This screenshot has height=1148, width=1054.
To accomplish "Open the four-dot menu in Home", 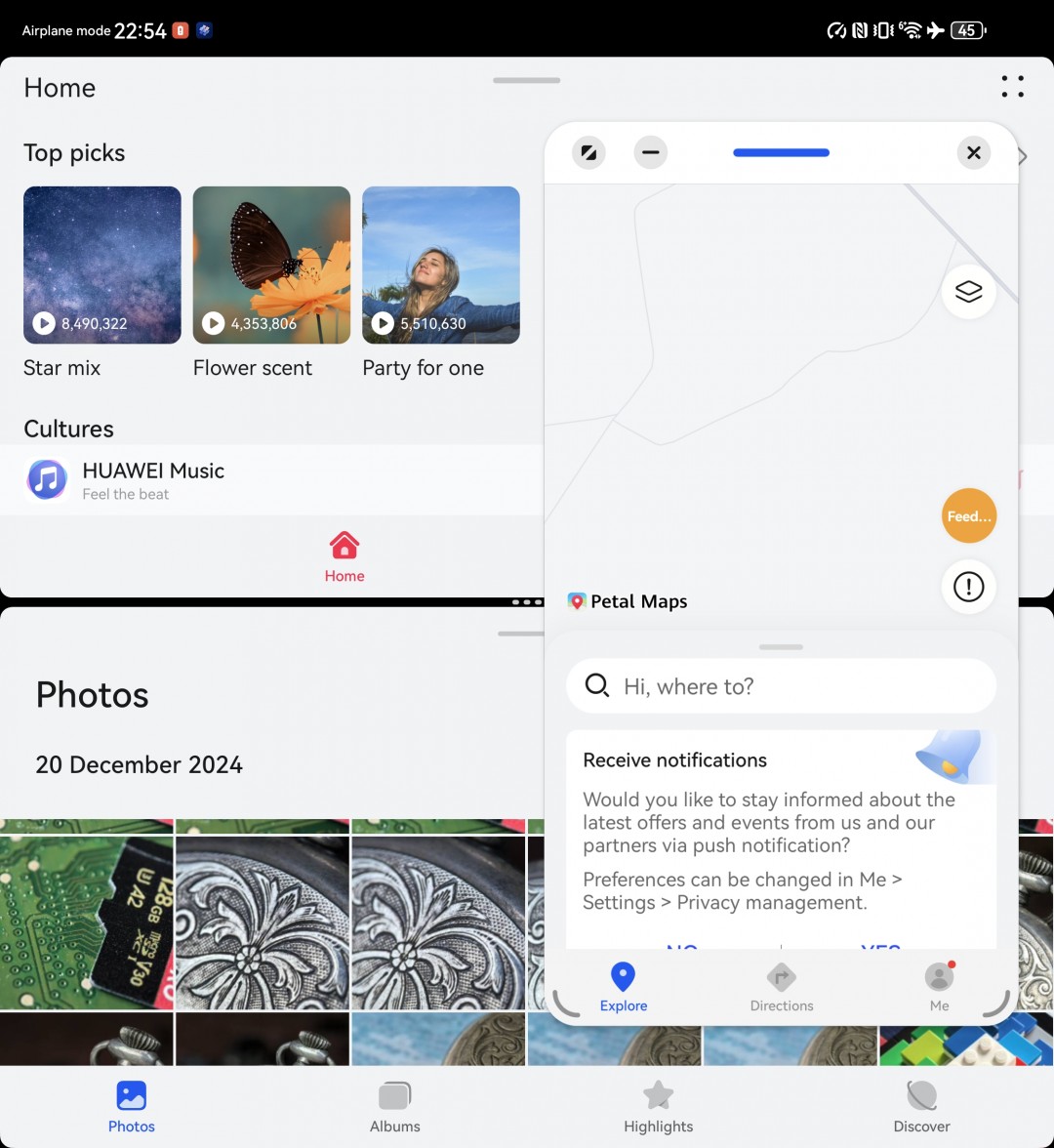I will (x=1012, y=87).
